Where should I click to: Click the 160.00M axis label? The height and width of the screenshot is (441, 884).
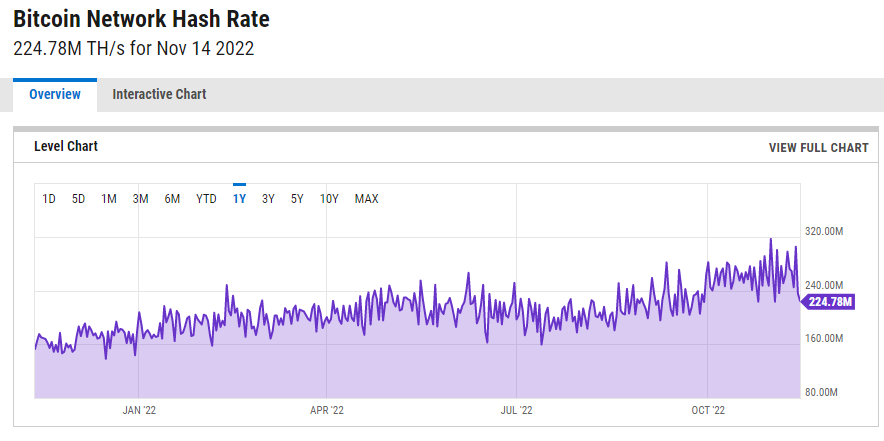[823, 338]
